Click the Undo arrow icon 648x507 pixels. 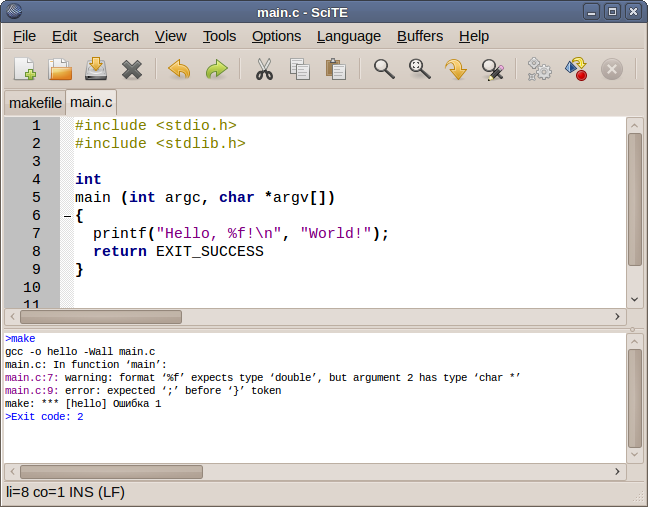[x=179, y=69]
